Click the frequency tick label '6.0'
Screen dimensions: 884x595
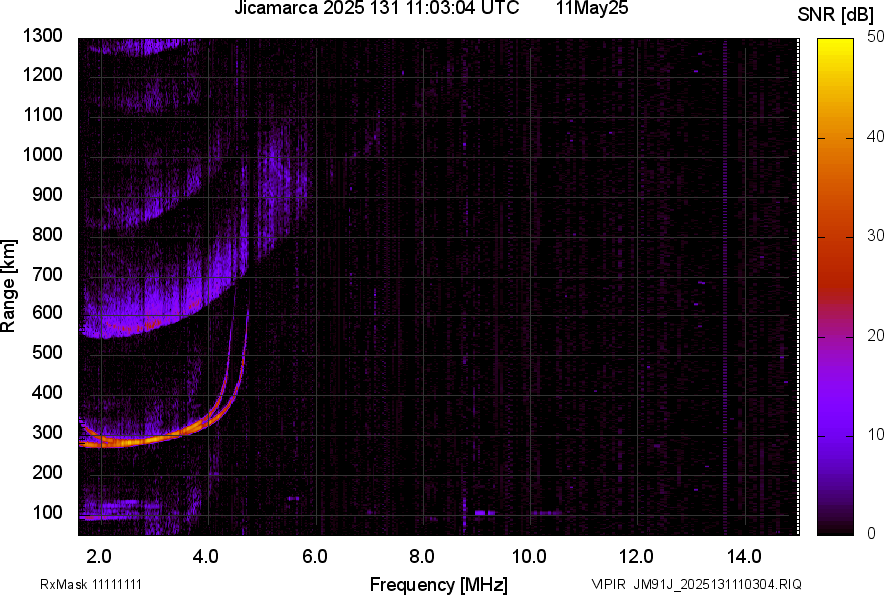(315, 557)
